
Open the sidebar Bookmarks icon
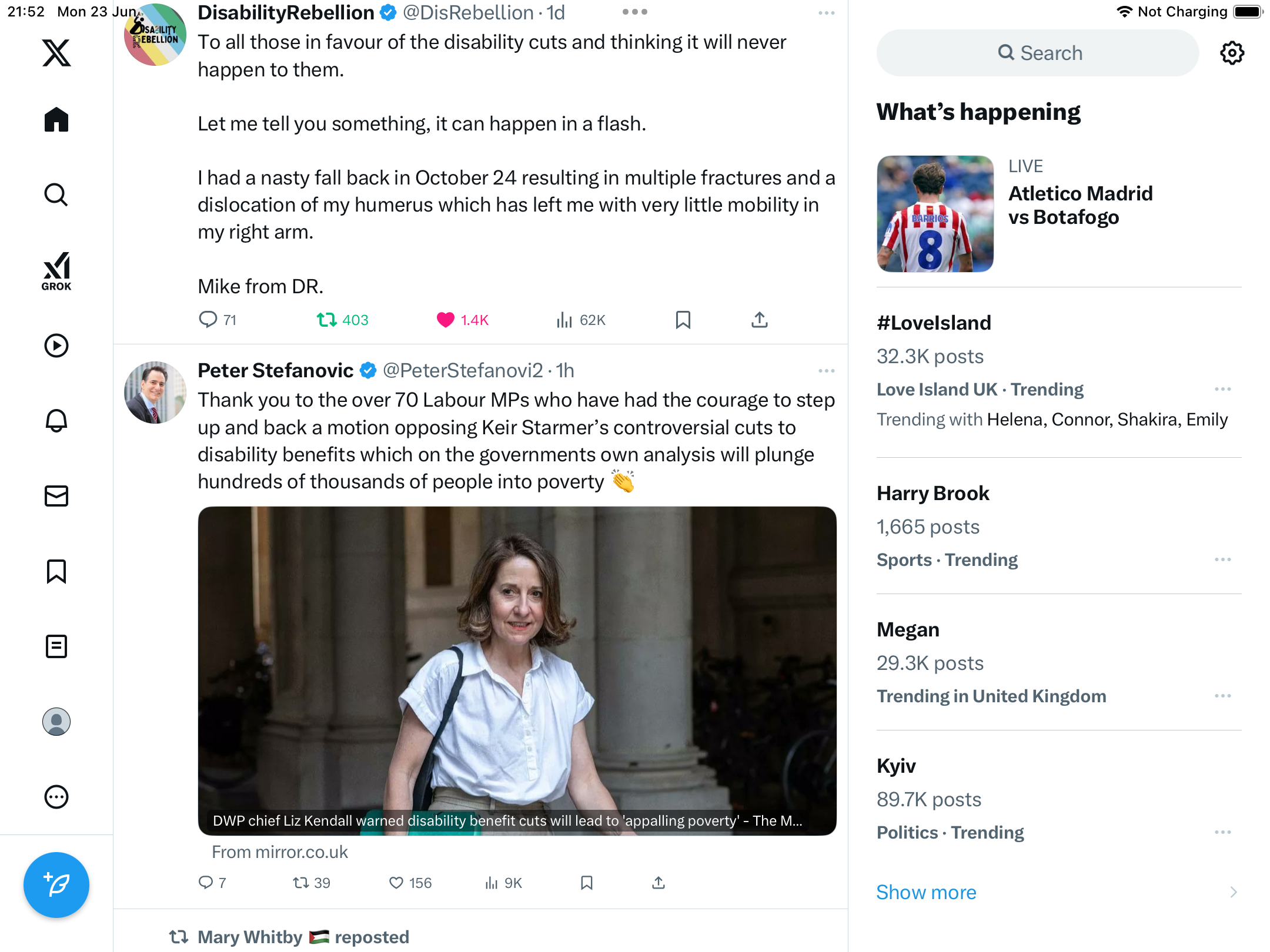tap(56, 571)
